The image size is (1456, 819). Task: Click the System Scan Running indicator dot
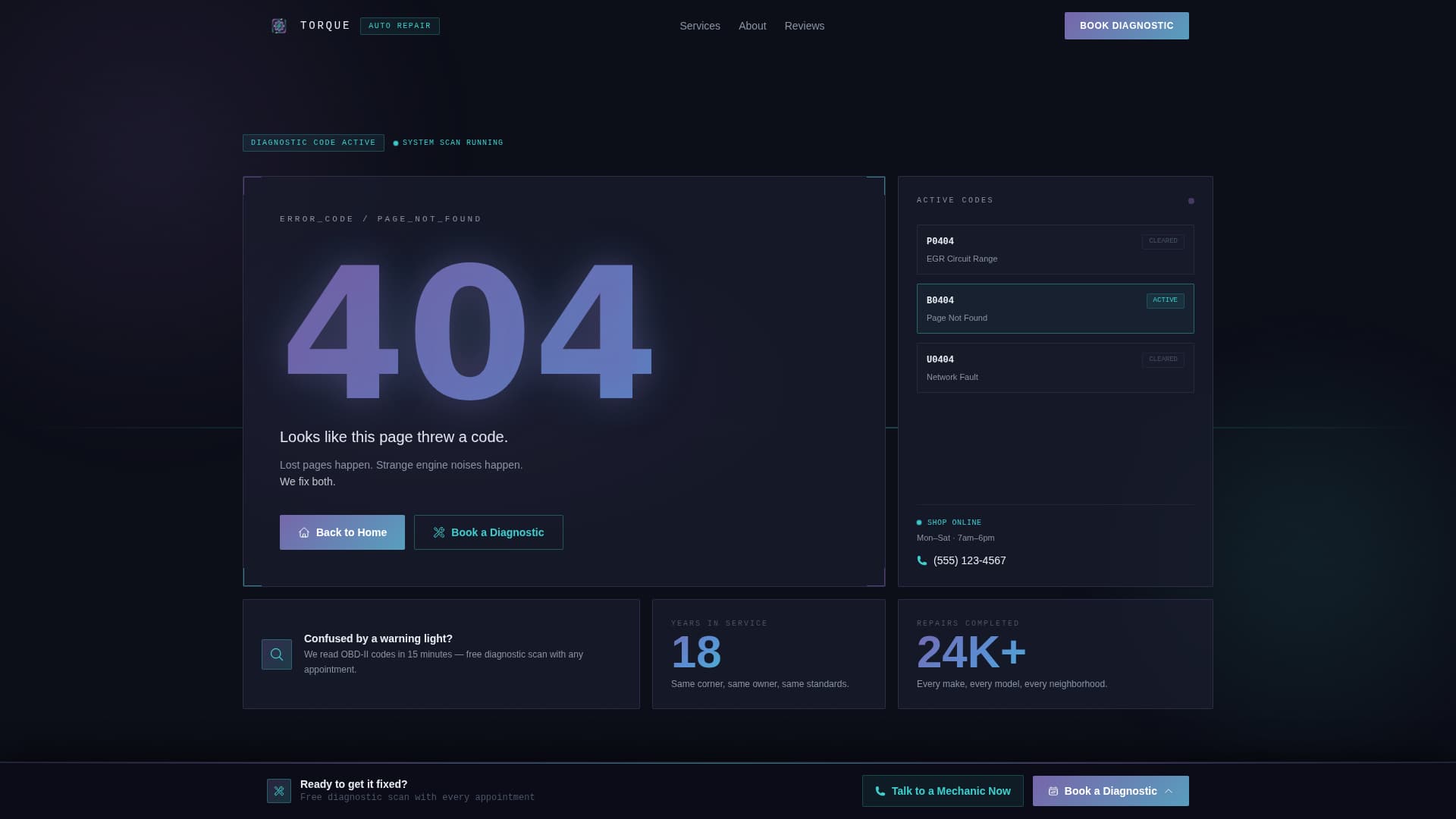pos(396,143)
